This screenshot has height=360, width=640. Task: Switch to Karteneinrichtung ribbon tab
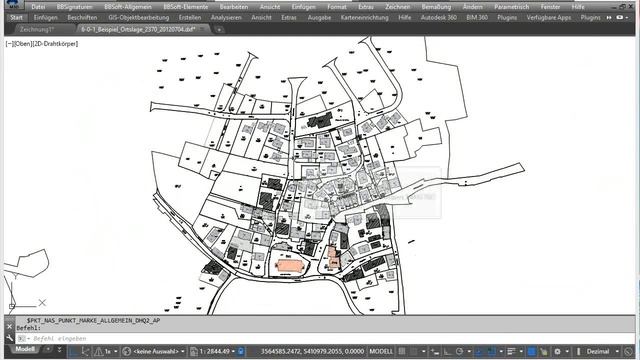(364, 18)
